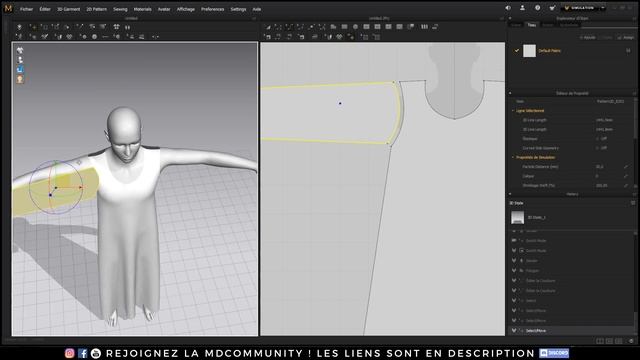Open the 2D Pattern menu
The width and height of the screenshot is (640, 360).
[x=96, y=9]
